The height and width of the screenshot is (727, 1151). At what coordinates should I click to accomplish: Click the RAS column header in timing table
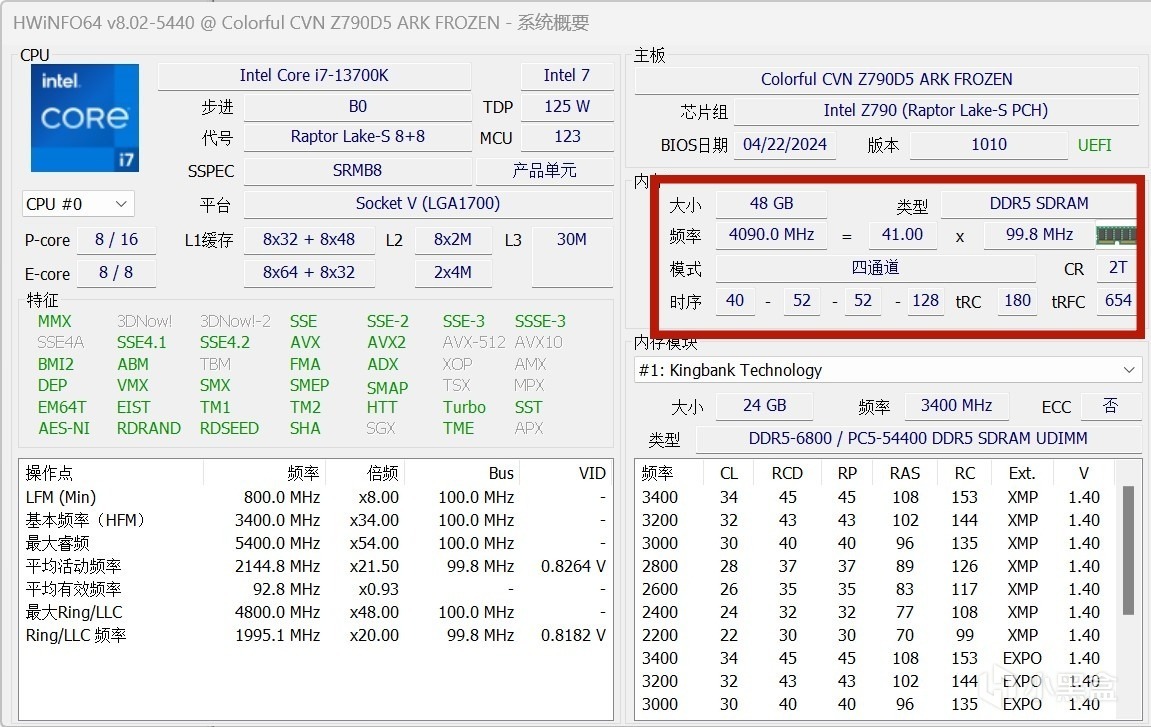pyautogui.click(x=905, y=474)
